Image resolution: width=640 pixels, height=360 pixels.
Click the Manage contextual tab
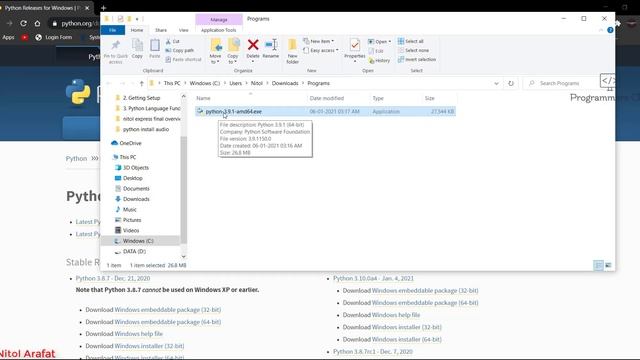coord(219,20)
